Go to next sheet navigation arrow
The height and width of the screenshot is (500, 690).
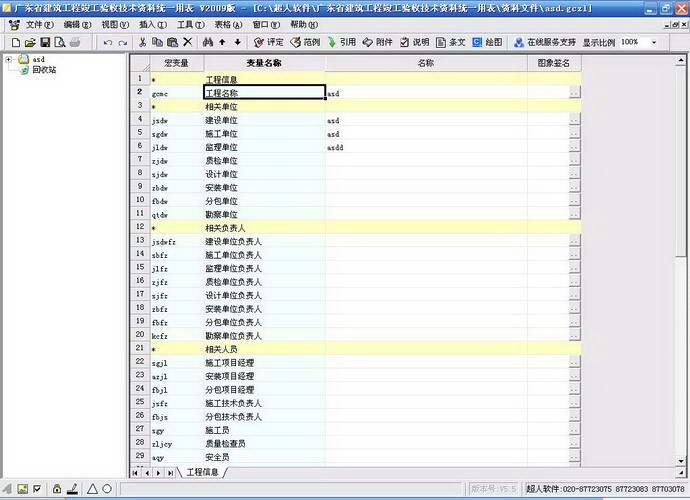158,473
